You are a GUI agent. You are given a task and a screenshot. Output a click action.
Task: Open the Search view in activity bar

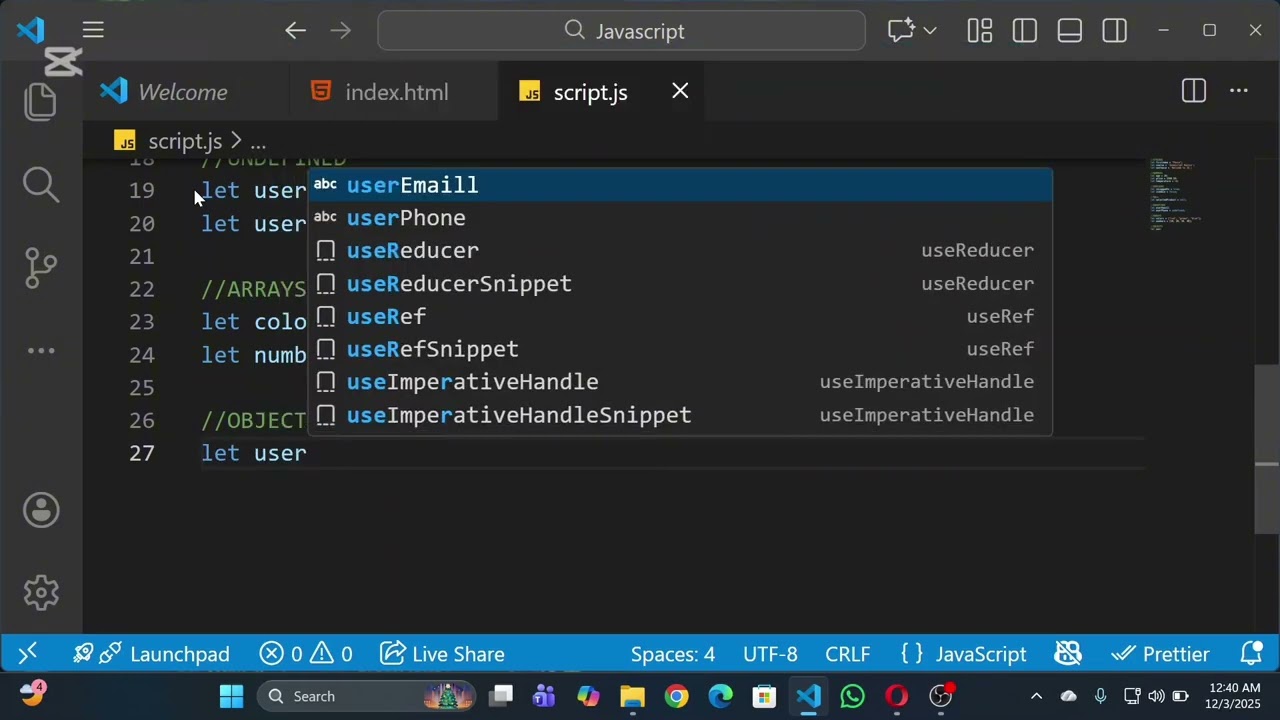coord(41,184)
